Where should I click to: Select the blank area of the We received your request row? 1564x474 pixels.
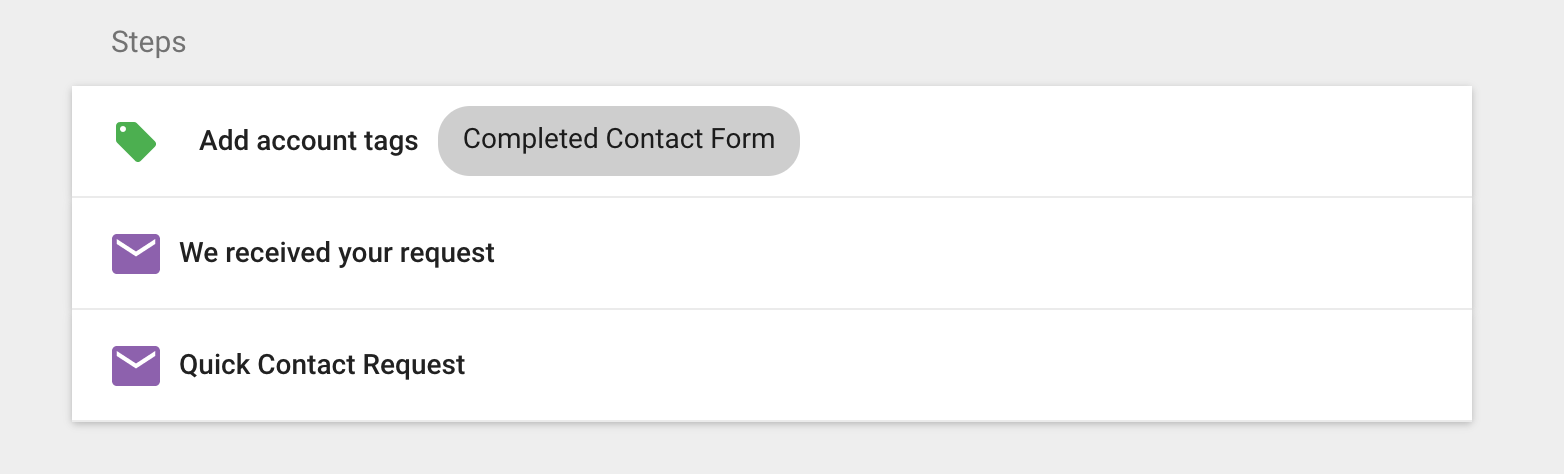[980, 253]
